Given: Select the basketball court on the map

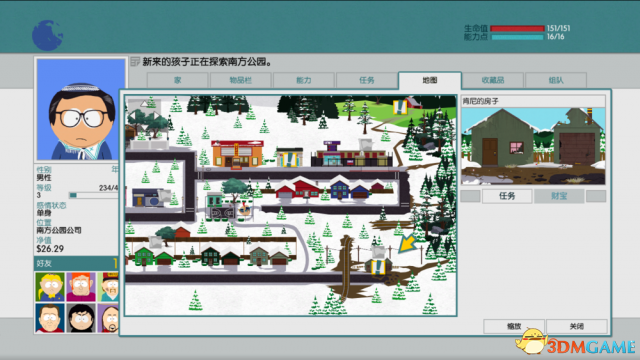Looking at the screenshot, I should 222,212.
